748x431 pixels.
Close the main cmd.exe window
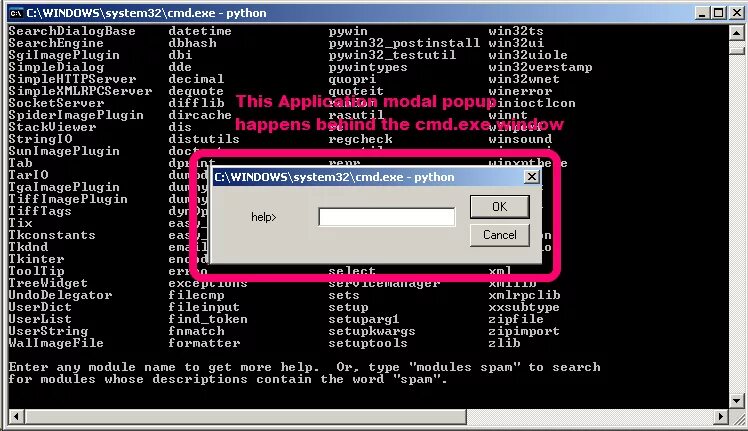[737, 13]
